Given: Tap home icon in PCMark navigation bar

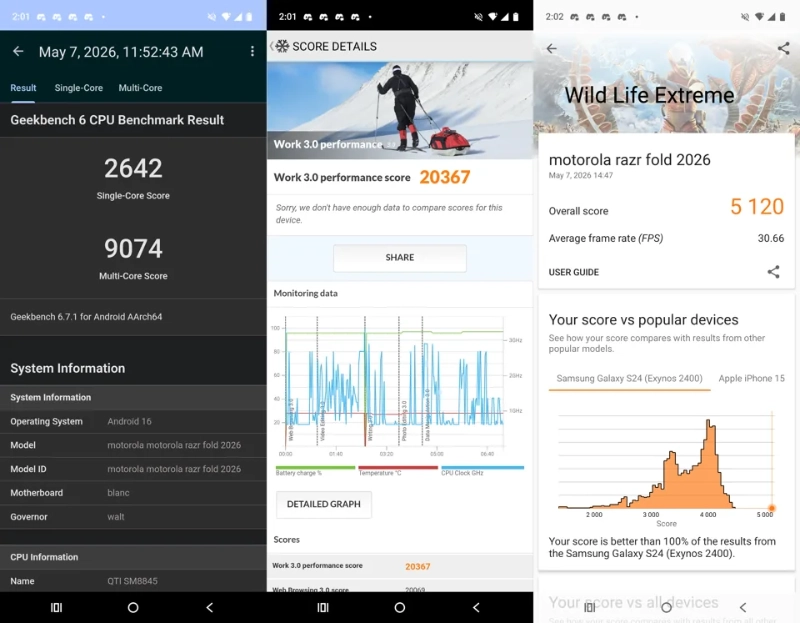Looking at the screenshot, I should tap(400, 607).
